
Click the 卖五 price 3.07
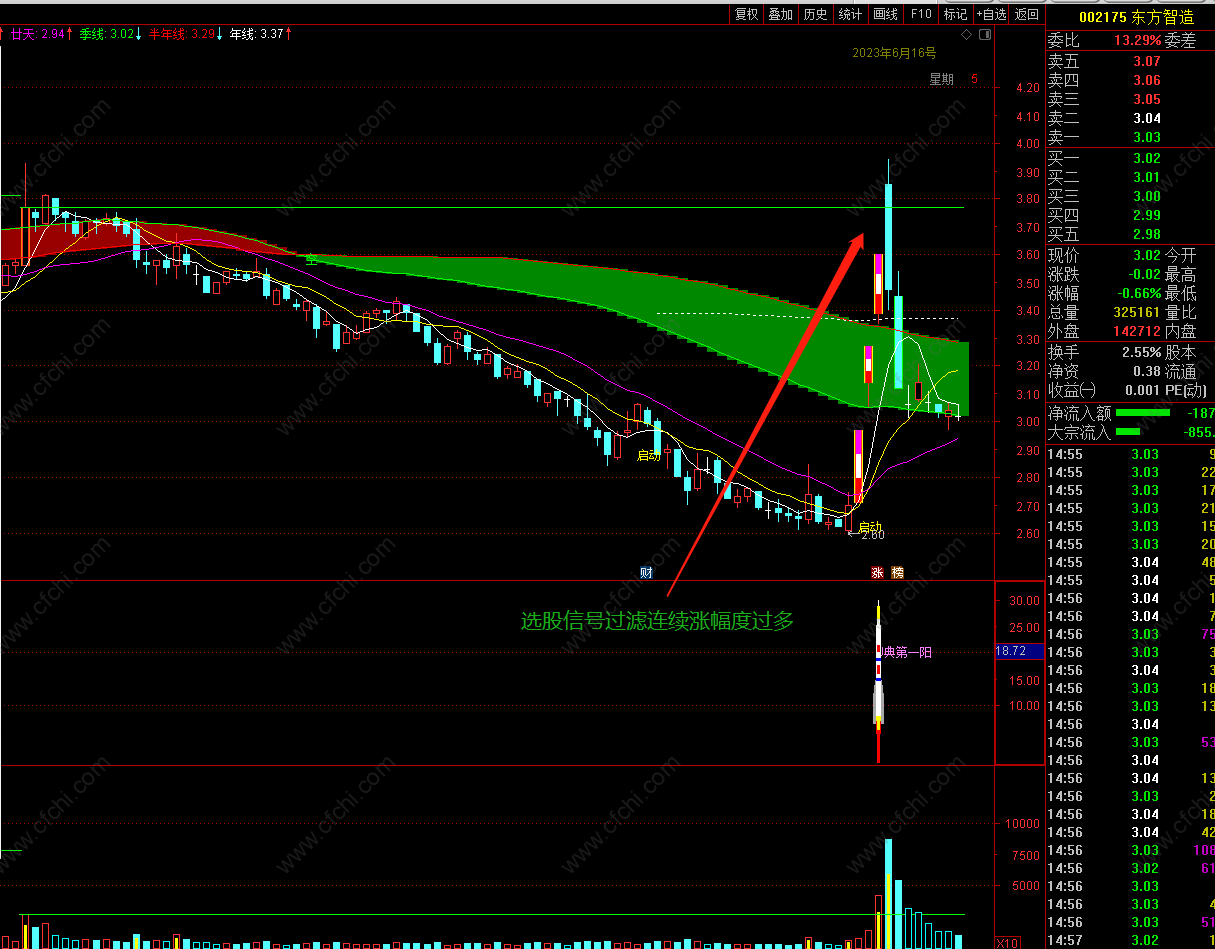coord(1146,62)
